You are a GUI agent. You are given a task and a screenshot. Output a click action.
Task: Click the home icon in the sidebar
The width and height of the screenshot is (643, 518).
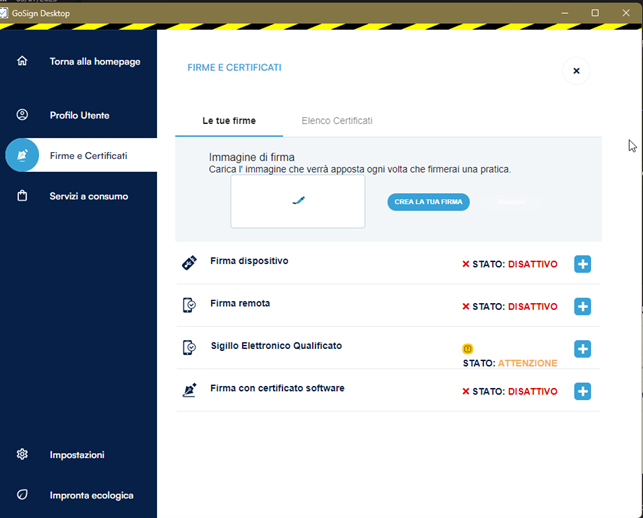(22, 61)
